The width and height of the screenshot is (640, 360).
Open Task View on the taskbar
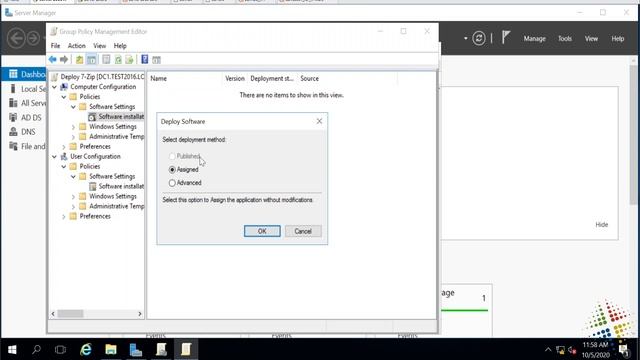click(x=60, y=349)
